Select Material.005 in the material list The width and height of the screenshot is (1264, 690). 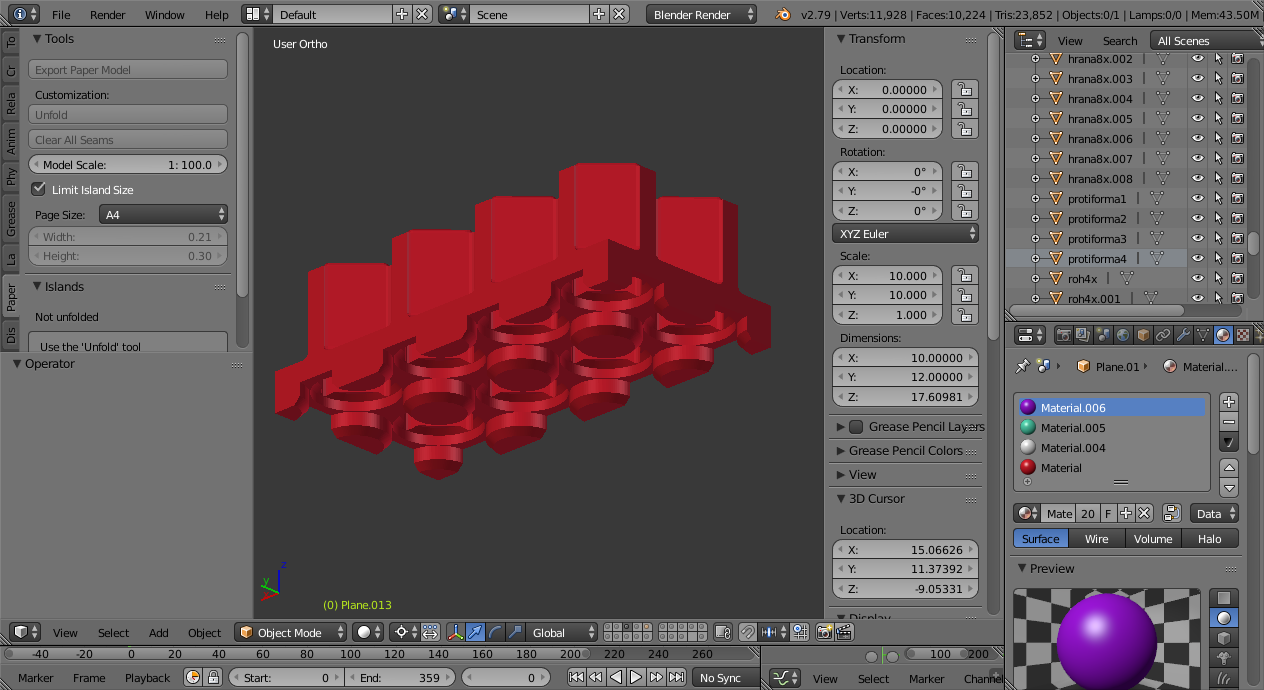coord(1111,427)
